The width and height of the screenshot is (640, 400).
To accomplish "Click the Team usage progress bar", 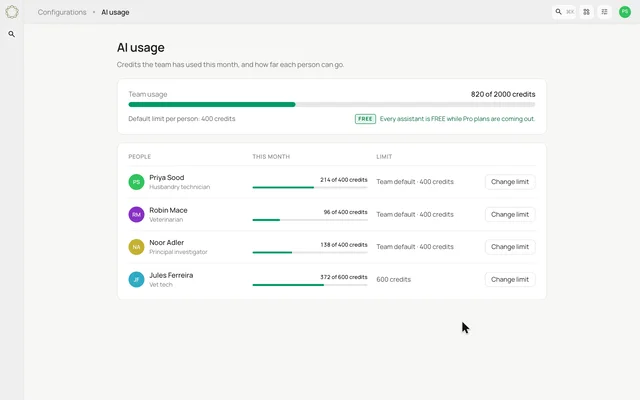I will [x=331, y=104].
